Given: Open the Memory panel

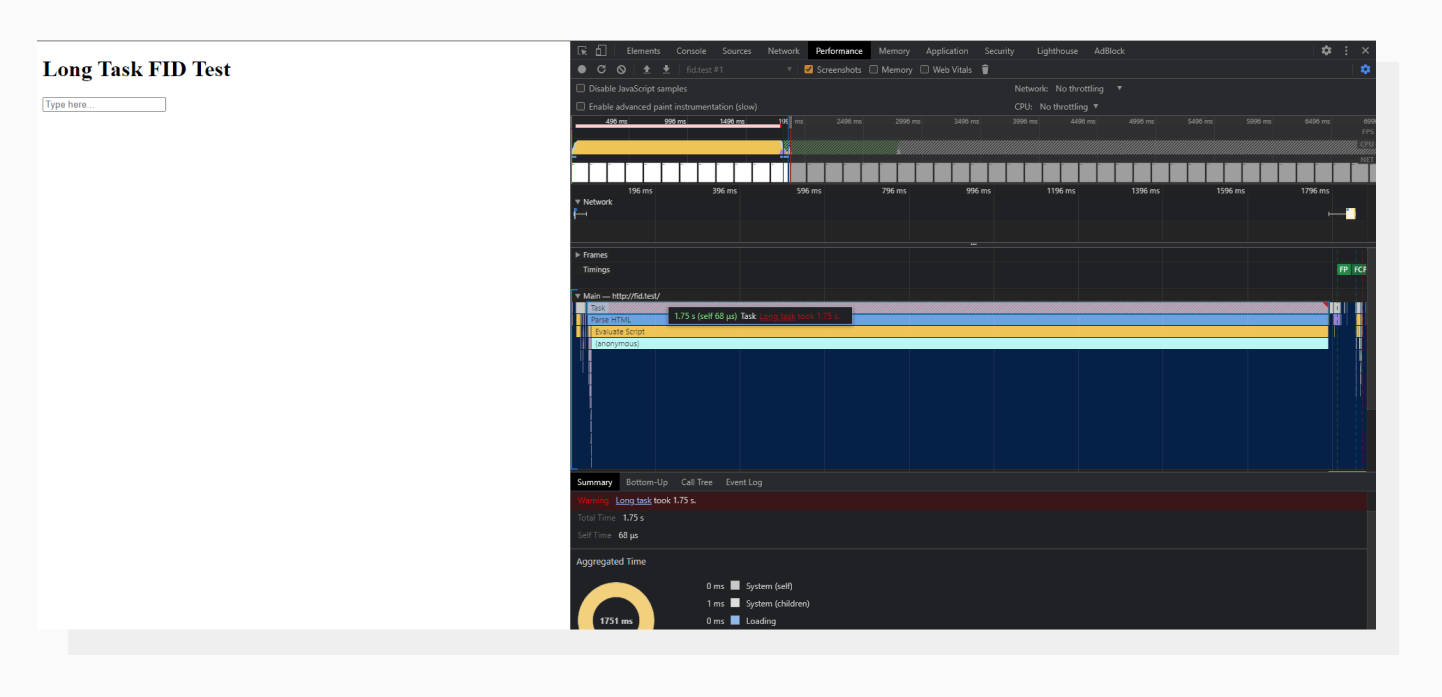Looking at the screenshot, I should [x=893, y=50].
